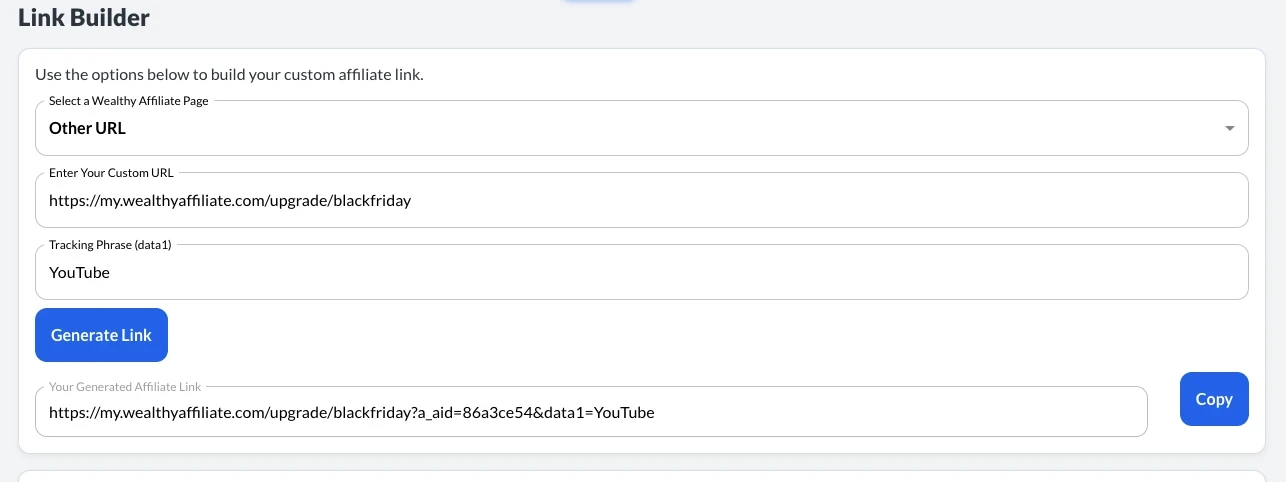The image size is (1286, 482).
Task: Click the Select a Wealthy Affiliate Page label
Action: (x=128, y=101)
